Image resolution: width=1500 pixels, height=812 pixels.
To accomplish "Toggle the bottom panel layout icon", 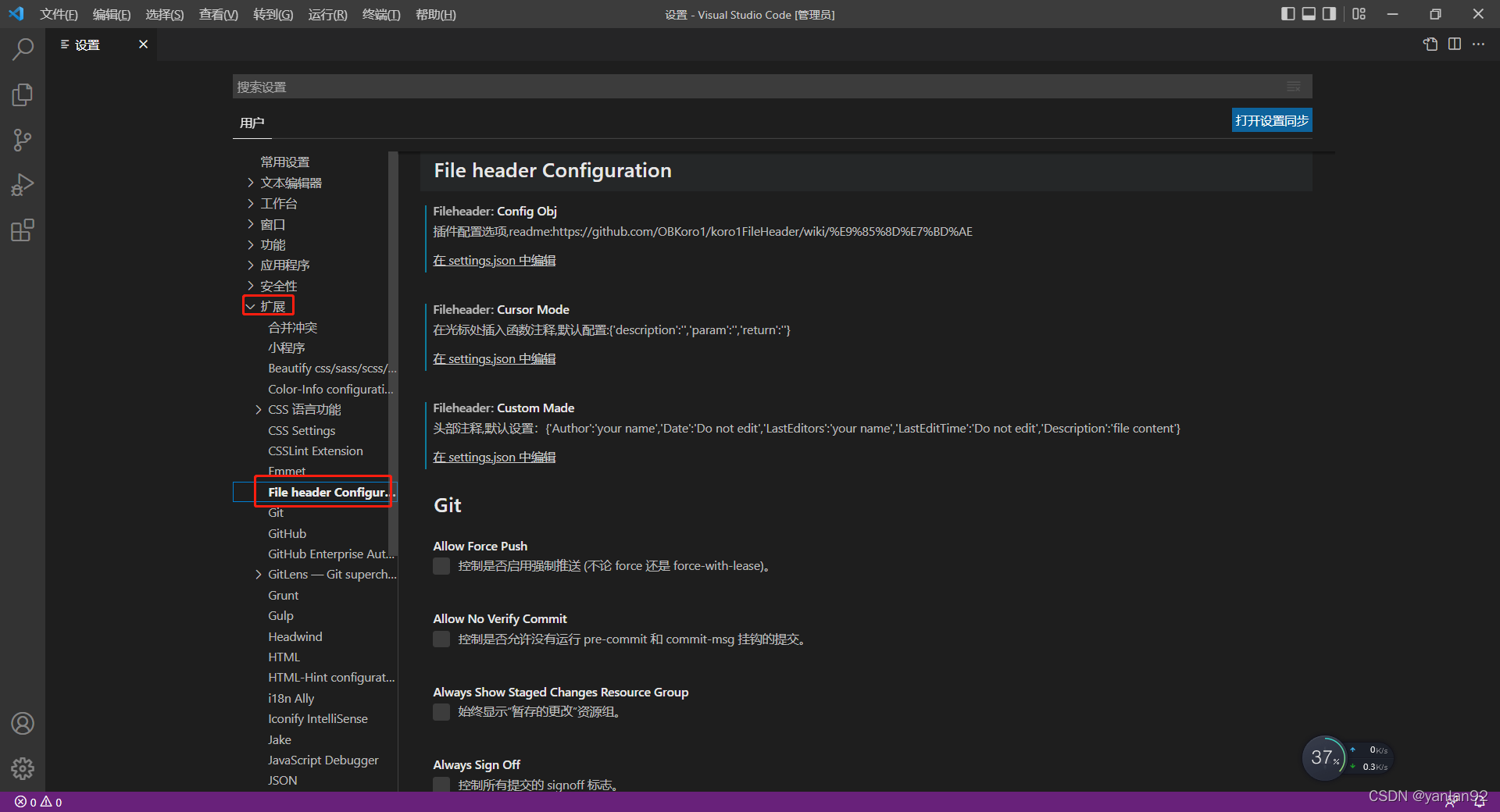I will 1309,14.
